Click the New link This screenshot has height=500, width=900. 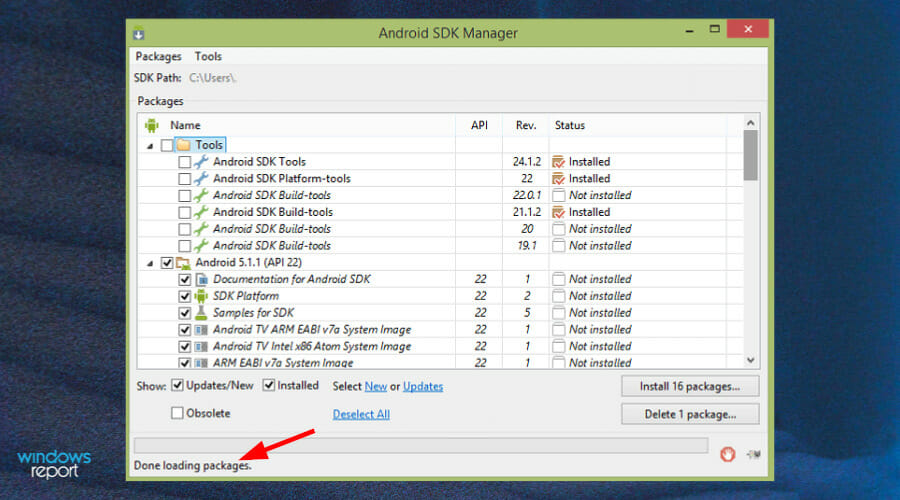pyautogui.click(x=376, y=386)
